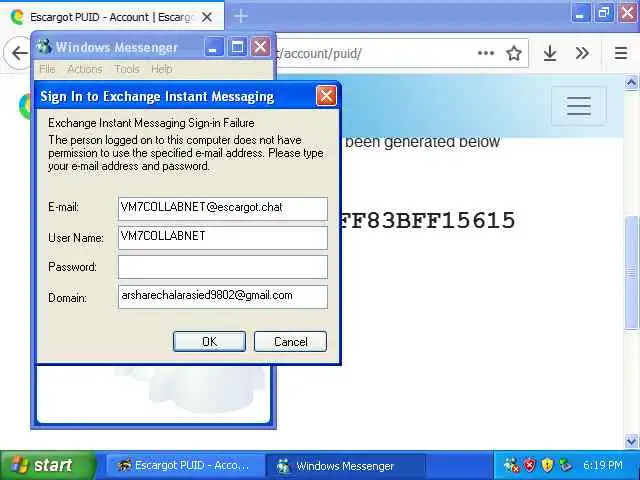Open page actions three-dots menu
640x480 pixels.
[x=486, y=53]
